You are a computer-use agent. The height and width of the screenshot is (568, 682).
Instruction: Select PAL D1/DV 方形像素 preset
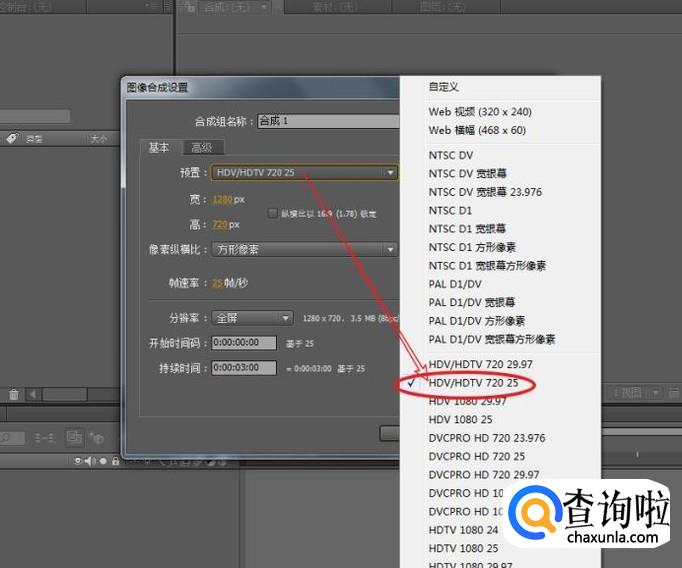477,321
